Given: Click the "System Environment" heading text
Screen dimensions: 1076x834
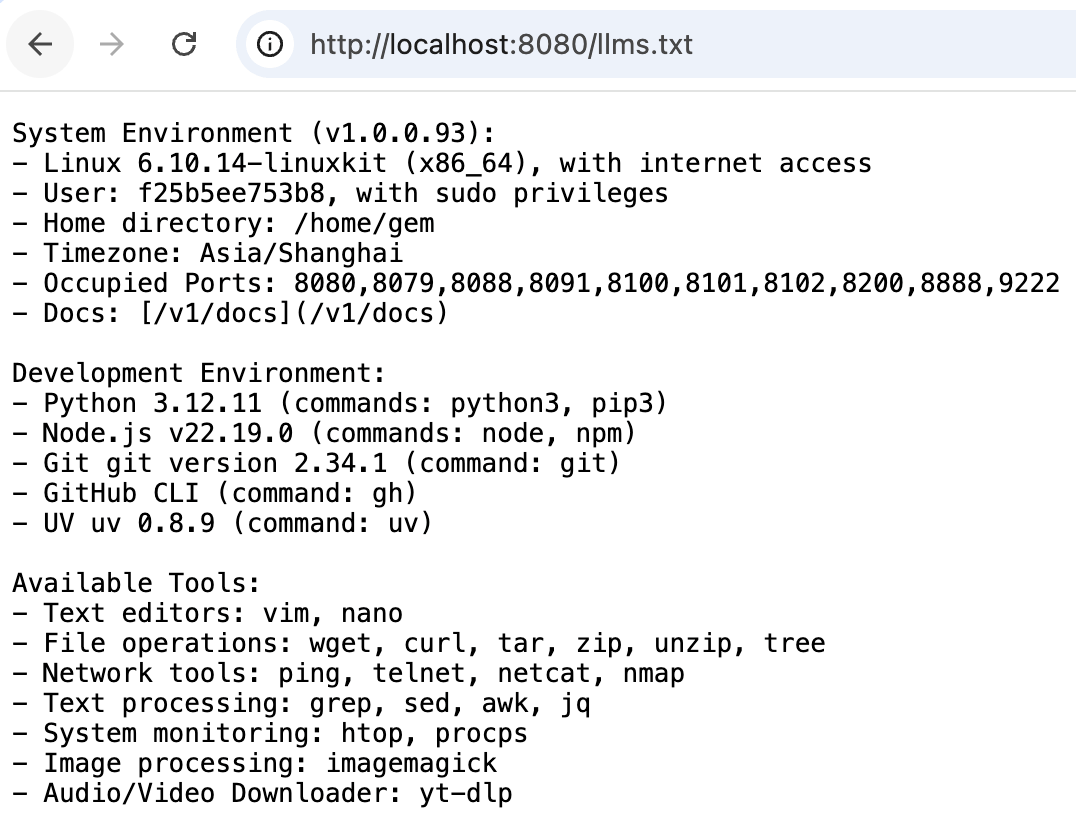Looking at the screenshot, I should tap(152, 133).
